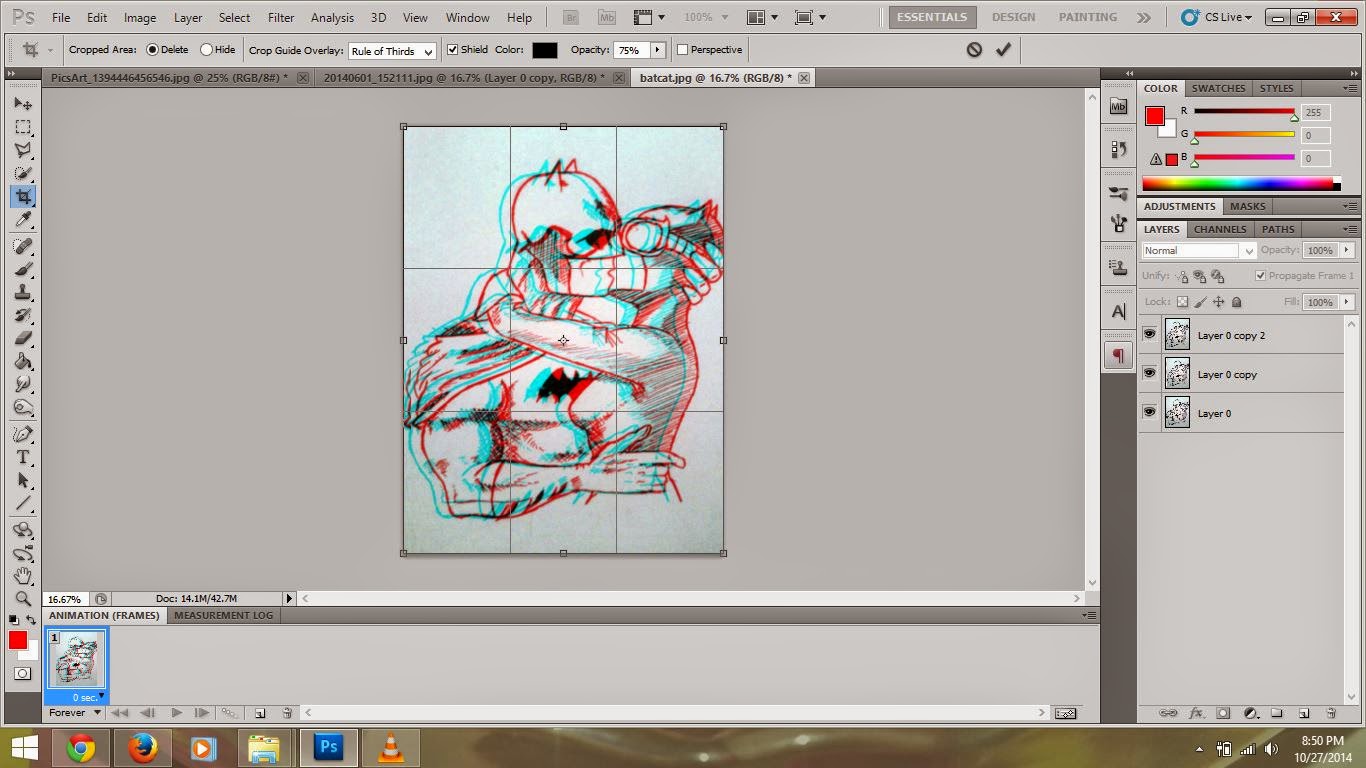This screenshot has height=768, width=1366.
Task: Switch to the Design workspace
Action: coord(1013,17)
